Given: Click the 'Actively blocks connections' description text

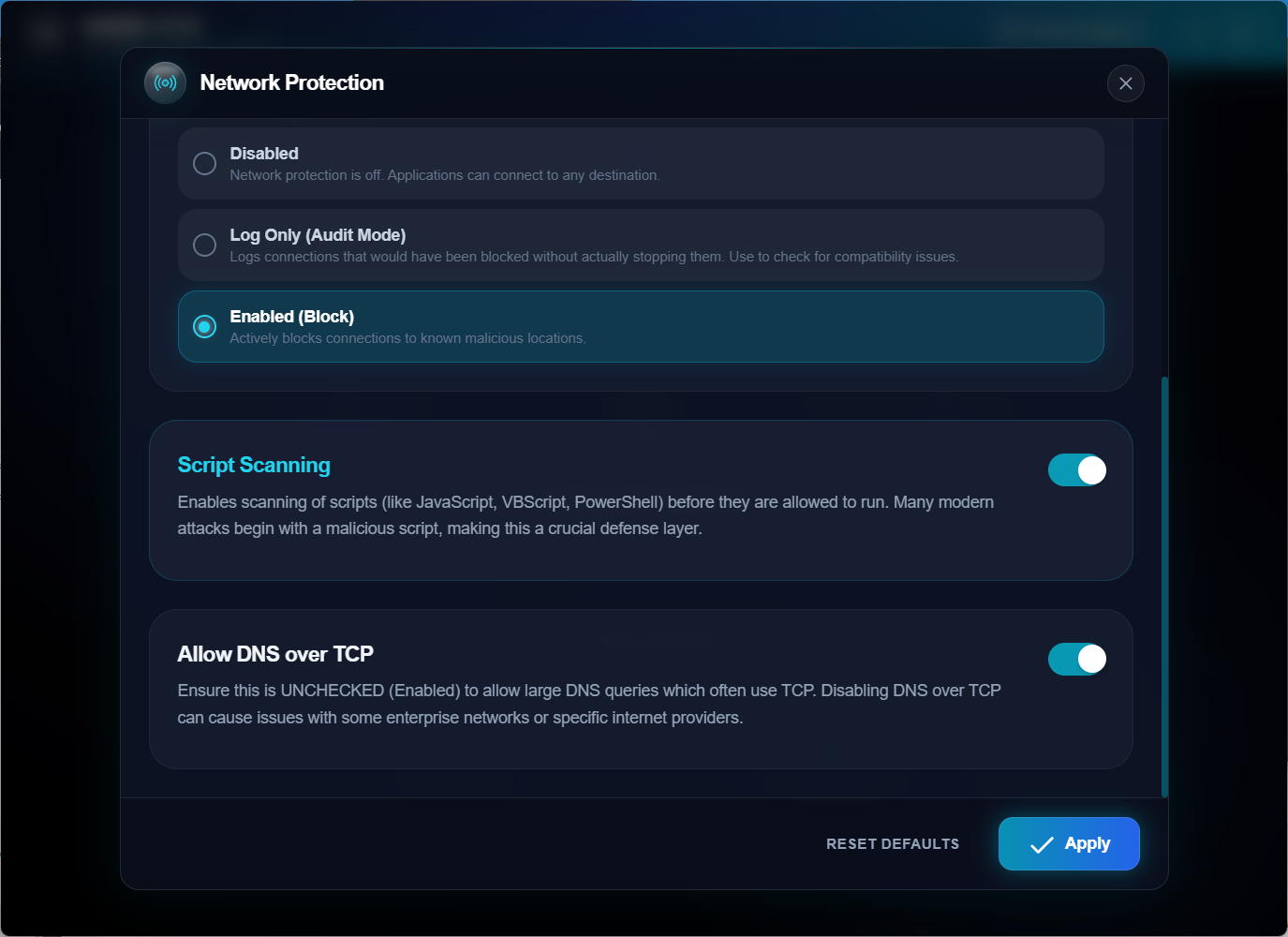Looking at the screenshot, I should pos(407,338).
